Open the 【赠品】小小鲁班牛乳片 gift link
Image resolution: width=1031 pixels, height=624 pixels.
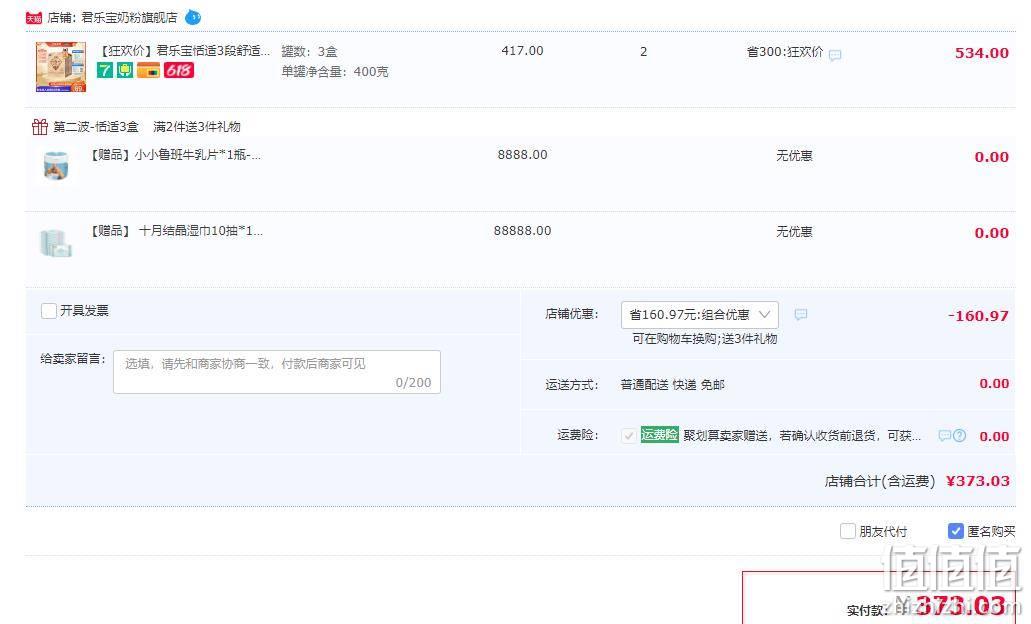[x=175, y=155]
